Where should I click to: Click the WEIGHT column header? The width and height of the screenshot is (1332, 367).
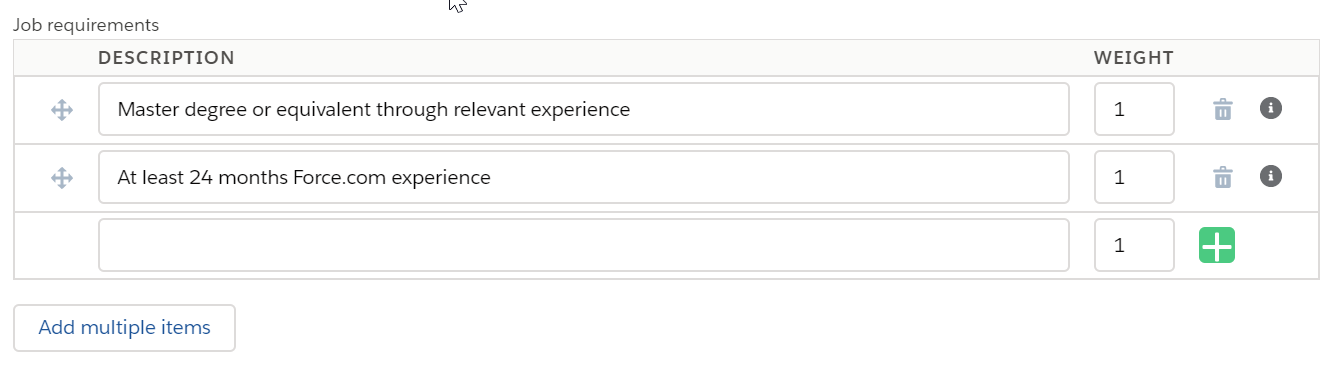pos(1134,58)
